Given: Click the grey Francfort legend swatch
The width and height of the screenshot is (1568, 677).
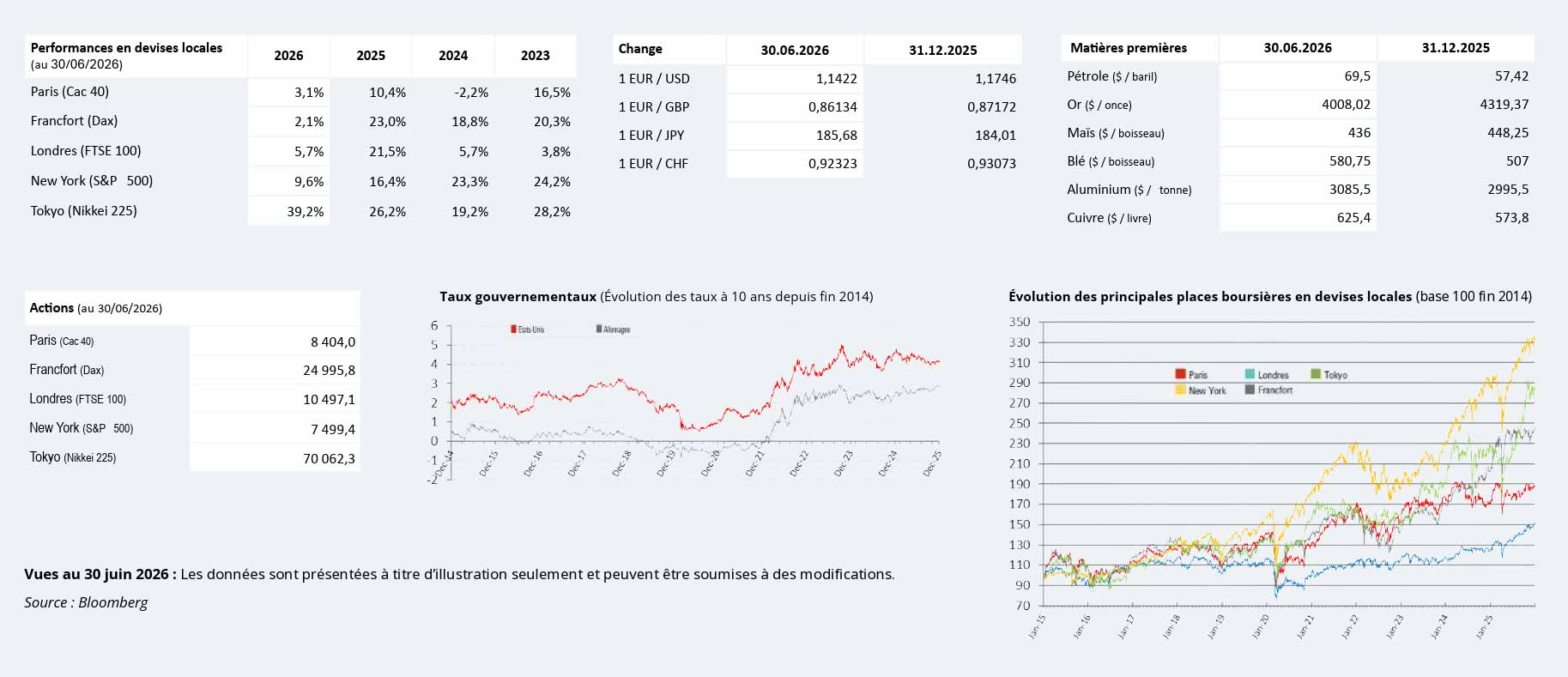Looking at the screenshot, I should click(1250, 390).
